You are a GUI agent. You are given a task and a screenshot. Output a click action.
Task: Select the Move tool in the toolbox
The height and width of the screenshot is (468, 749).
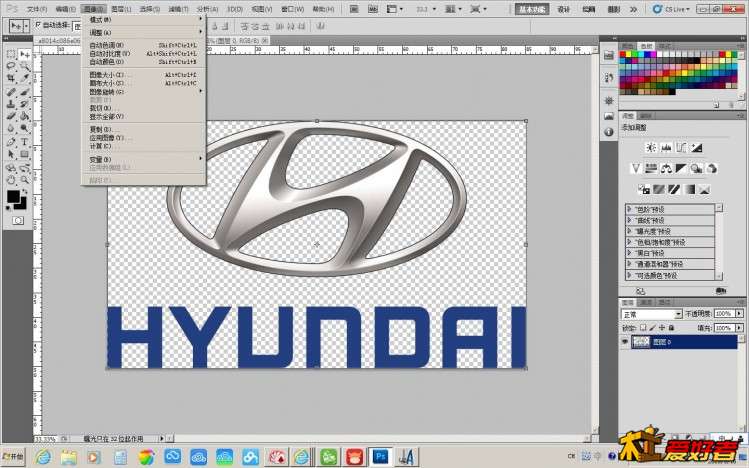pos(24,54)
